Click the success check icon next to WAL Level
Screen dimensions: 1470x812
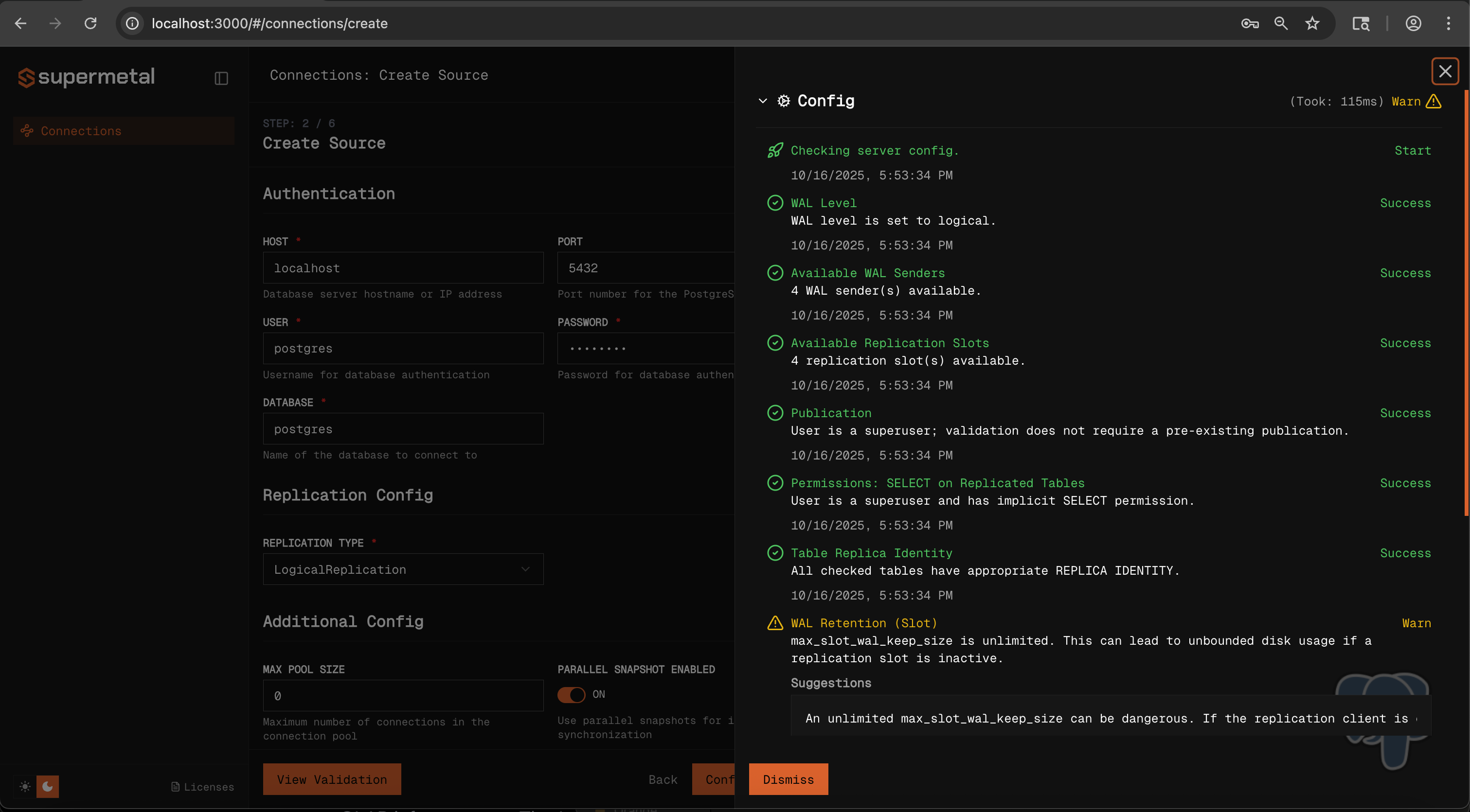775,202
